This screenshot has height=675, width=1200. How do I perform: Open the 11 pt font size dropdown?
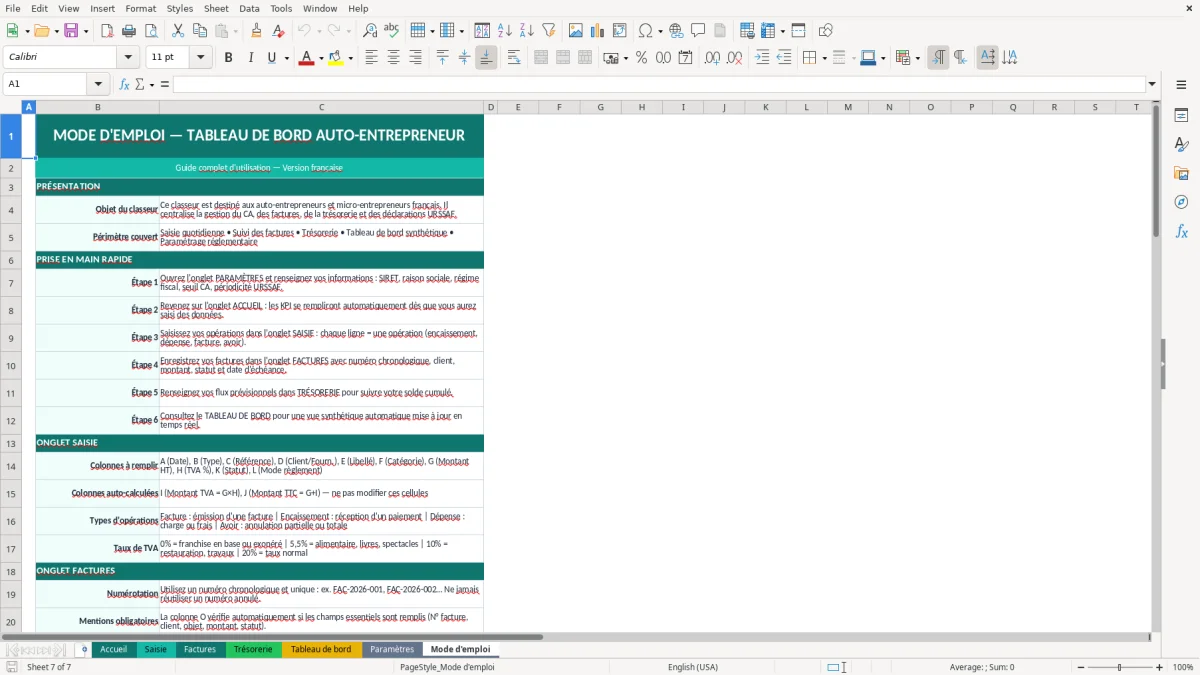201,58
